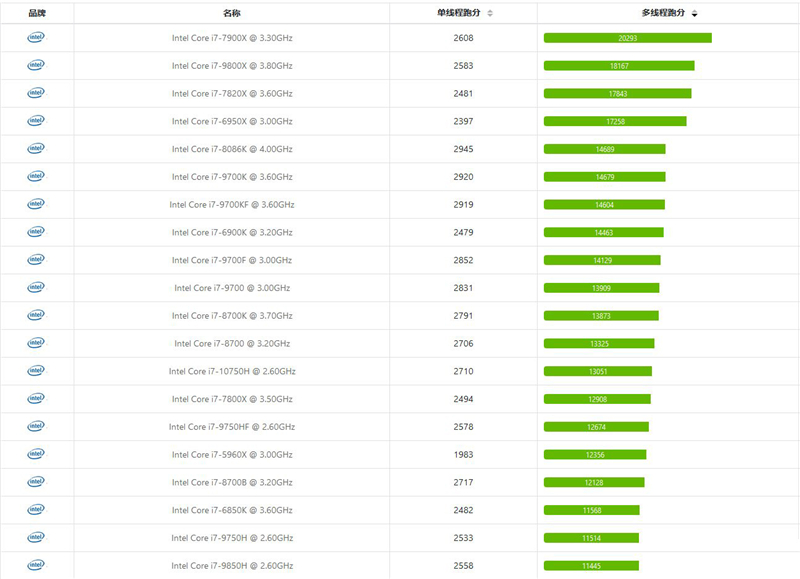The image size is (800, 579).
Task: Select Intel Core i7-7820X @ 3.60GHz name
Action: [x=232, y=94]
